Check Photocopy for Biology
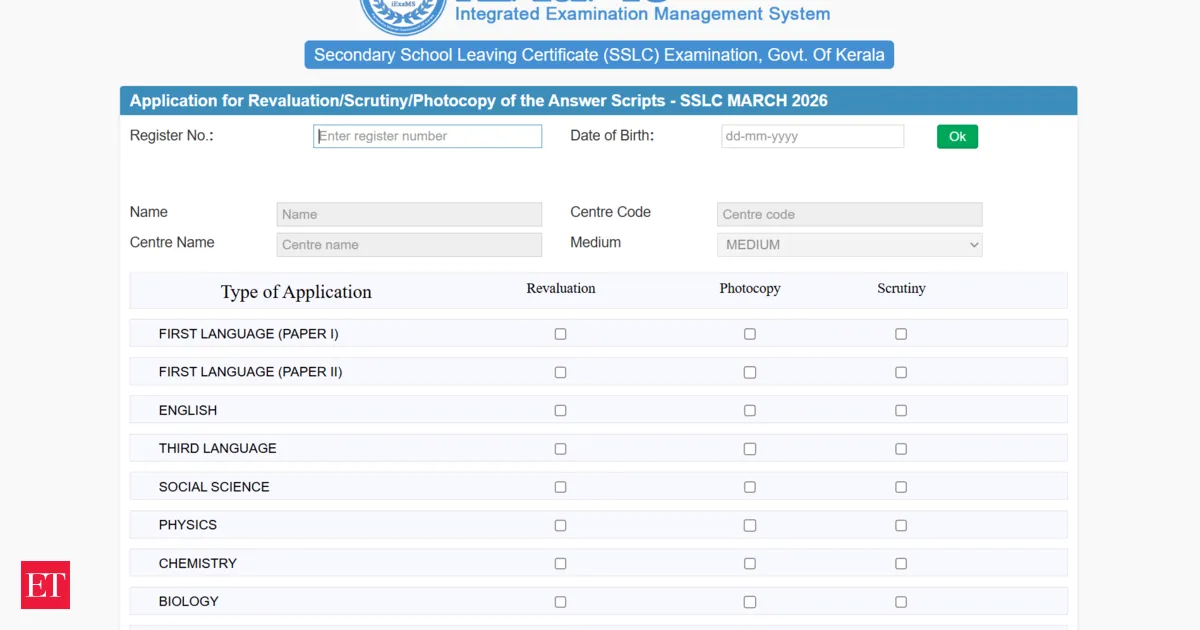This screenshot has height=630, width=1200. point(750,602)
